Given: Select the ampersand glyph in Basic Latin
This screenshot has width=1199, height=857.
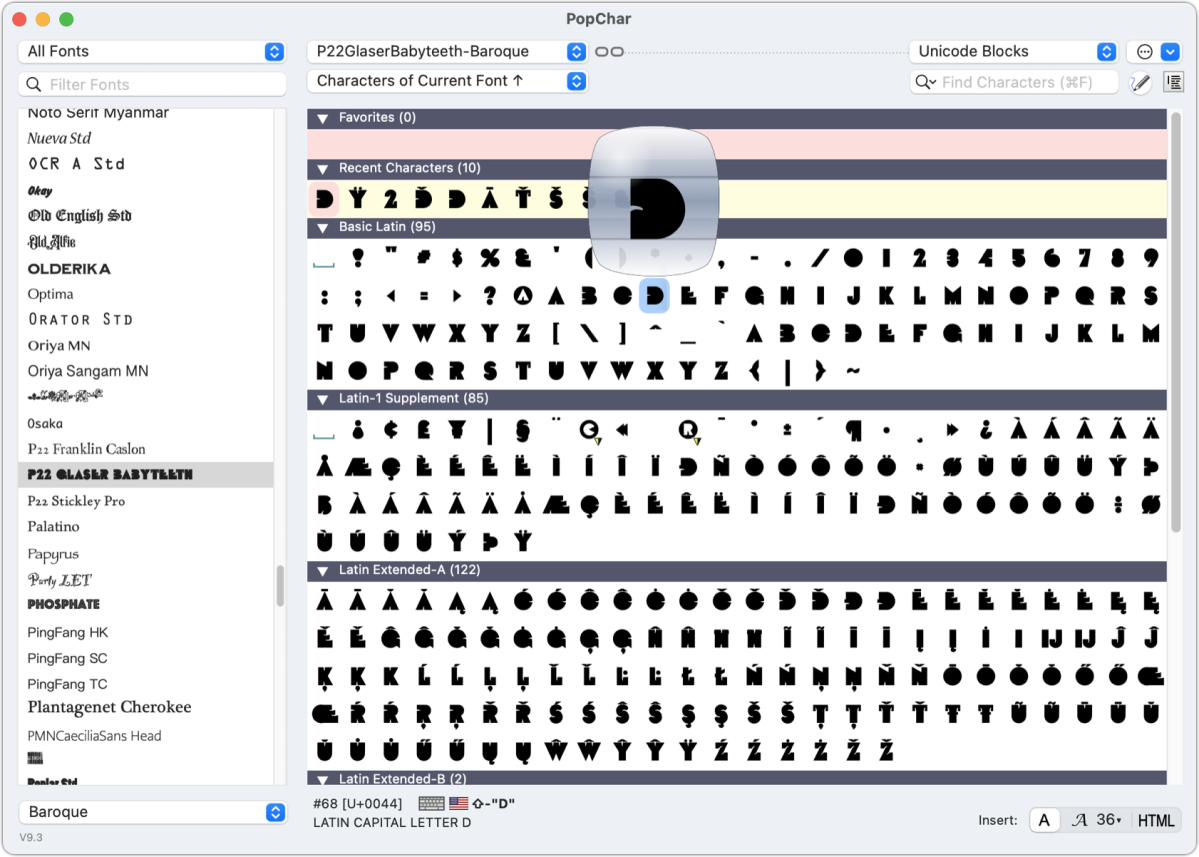Looking at the screenshot, I should (523, 258).
